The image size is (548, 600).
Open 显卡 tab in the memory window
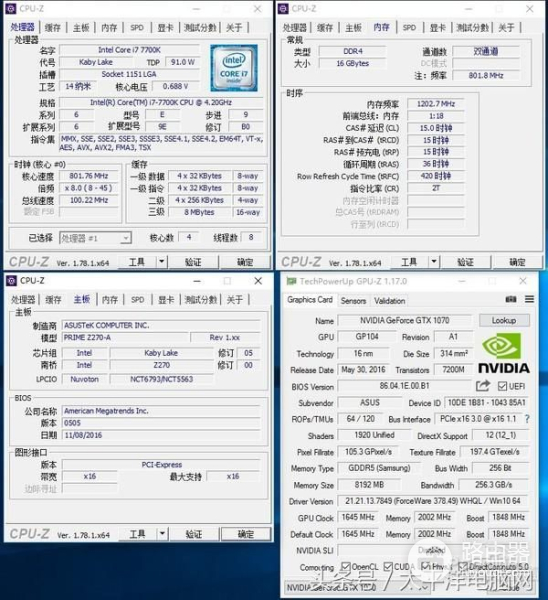click(x=438, y=28)
